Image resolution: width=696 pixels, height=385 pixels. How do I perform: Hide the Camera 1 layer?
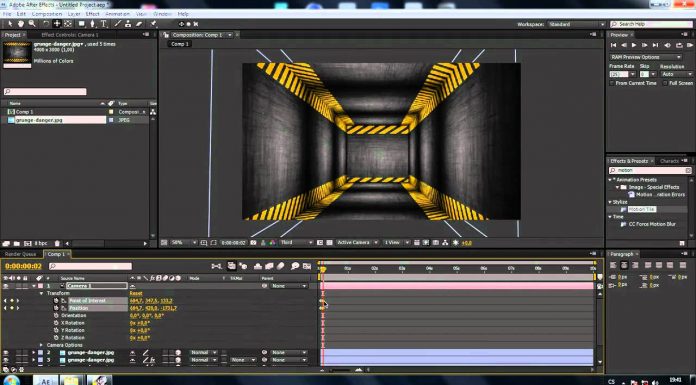point(6,286)
